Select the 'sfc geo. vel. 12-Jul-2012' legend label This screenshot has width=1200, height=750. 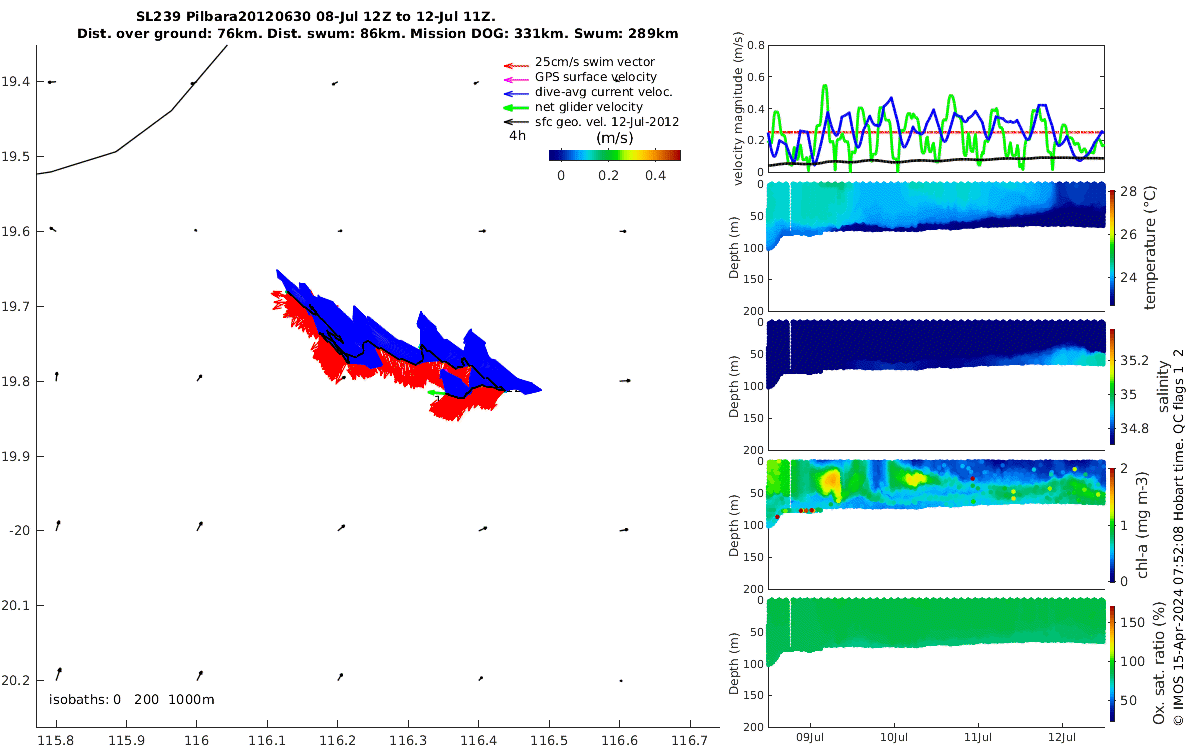coord(607,122)
